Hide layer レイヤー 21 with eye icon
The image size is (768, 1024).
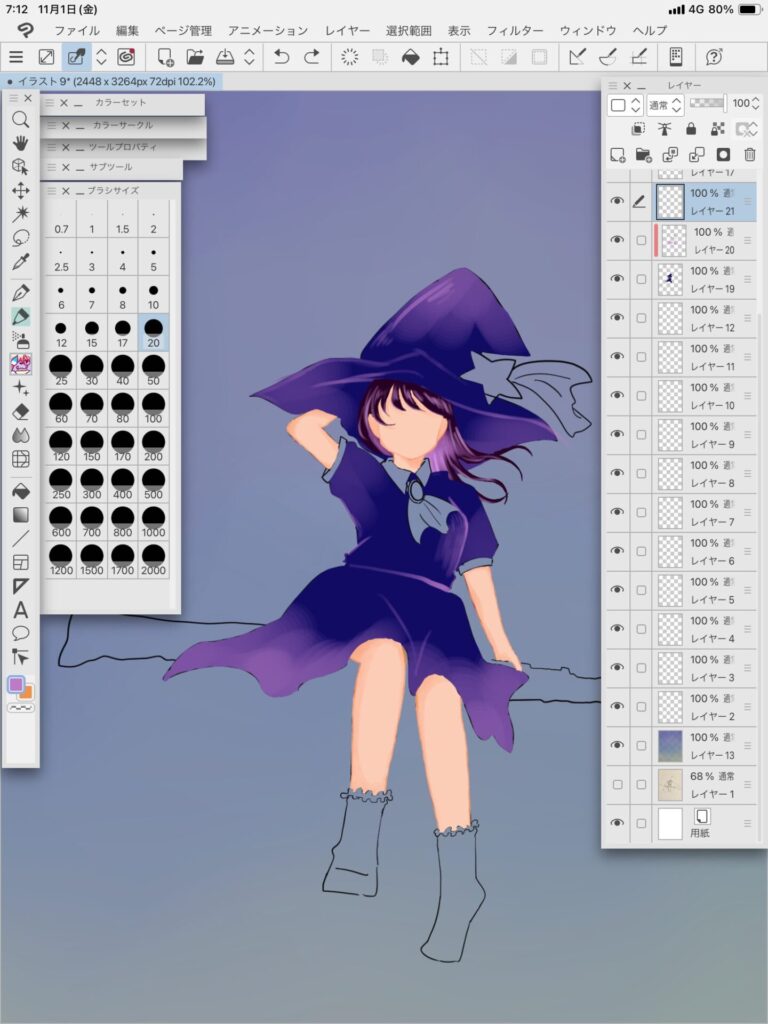[x=617, y=201]
